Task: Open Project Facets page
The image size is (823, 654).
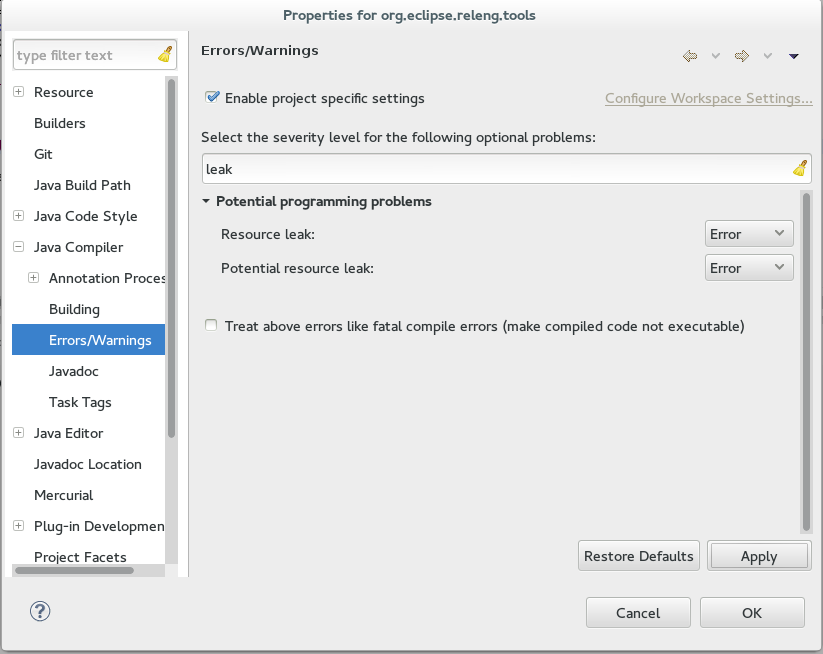Action: [x=80, y=557]
